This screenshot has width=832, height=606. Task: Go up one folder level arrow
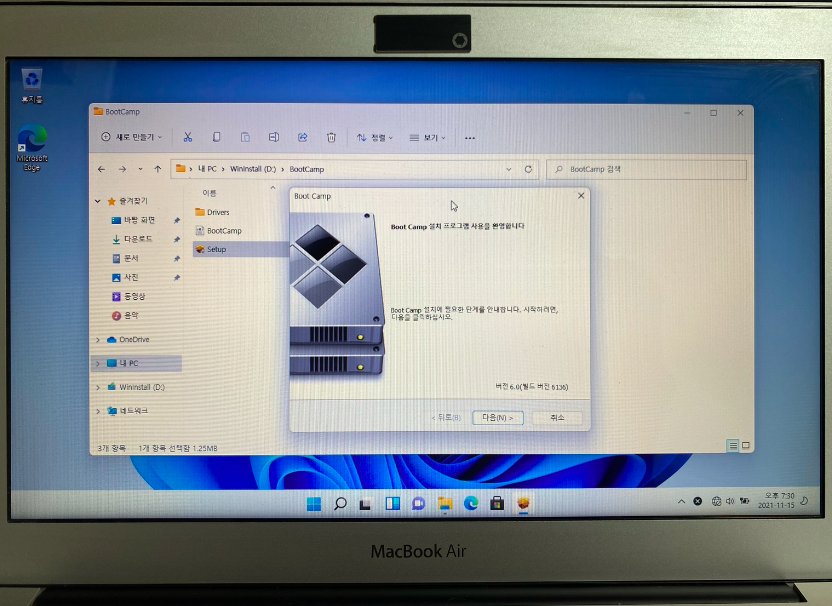click(x=158, y=169)
